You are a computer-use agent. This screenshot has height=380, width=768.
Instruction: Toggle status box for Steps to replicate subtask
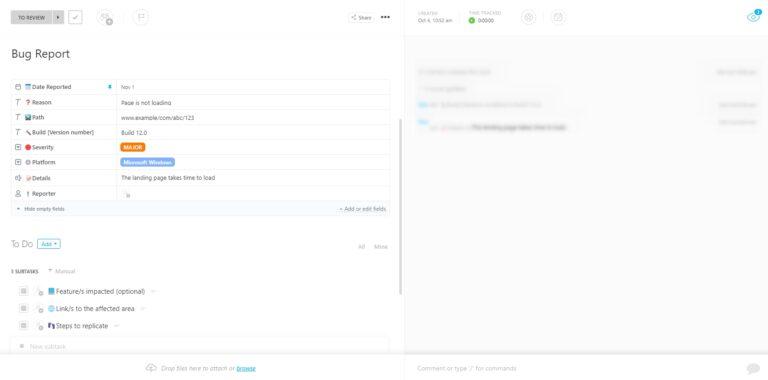coord(24,326)
